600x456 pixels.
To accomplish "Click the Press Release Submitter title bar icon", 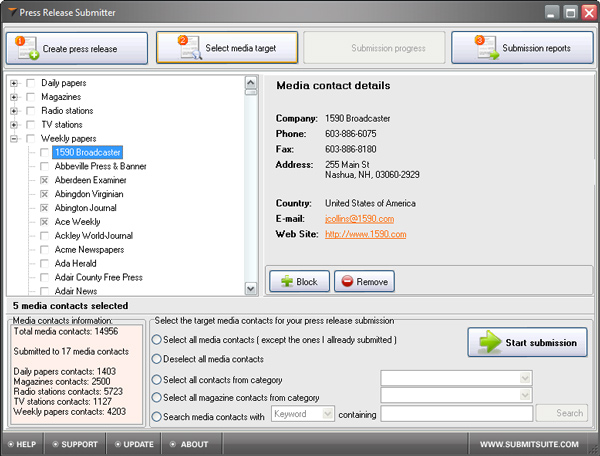I will coord(10,12).
